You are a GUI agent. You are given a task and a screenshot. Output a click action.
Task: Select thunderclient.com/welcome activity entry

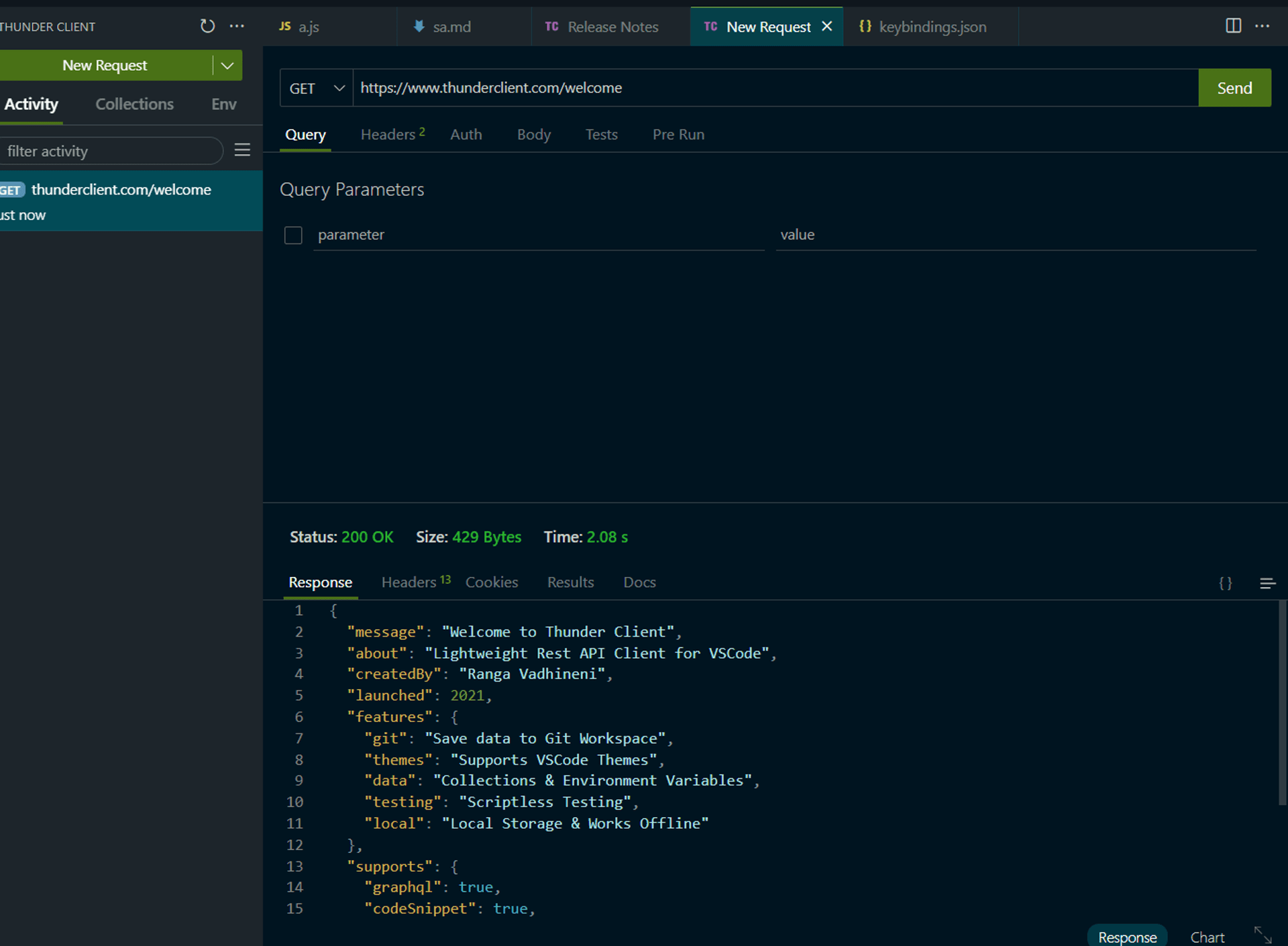coord(131,201)
